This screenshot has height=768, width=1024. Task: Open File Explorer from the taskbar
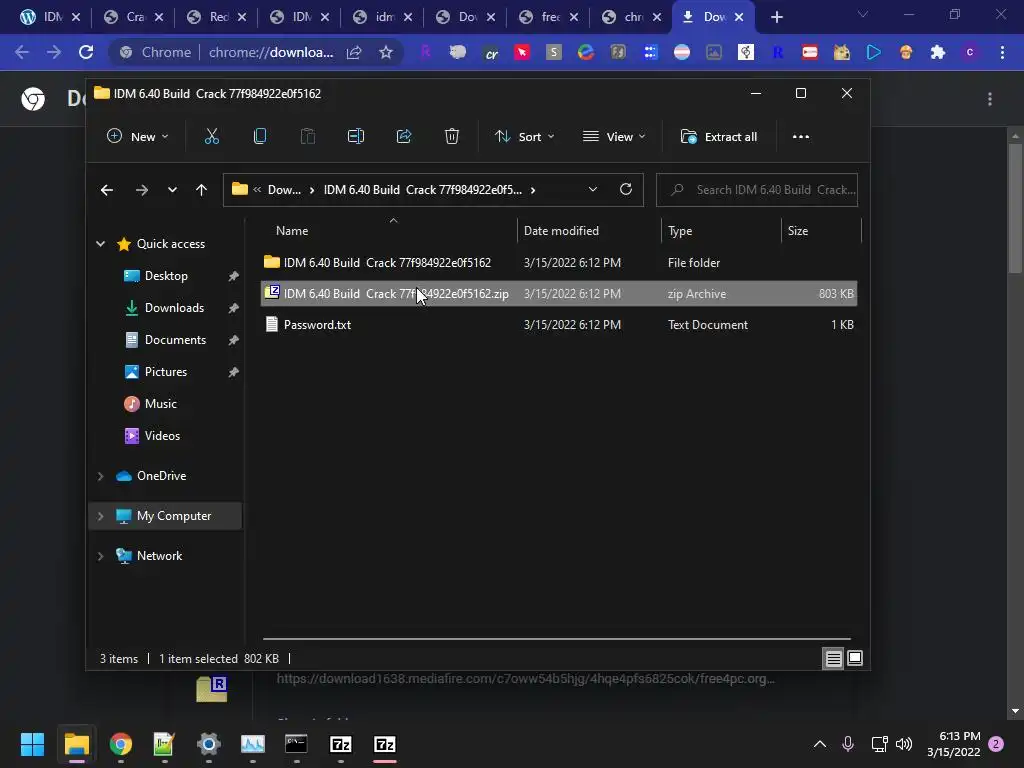[76, 744]
